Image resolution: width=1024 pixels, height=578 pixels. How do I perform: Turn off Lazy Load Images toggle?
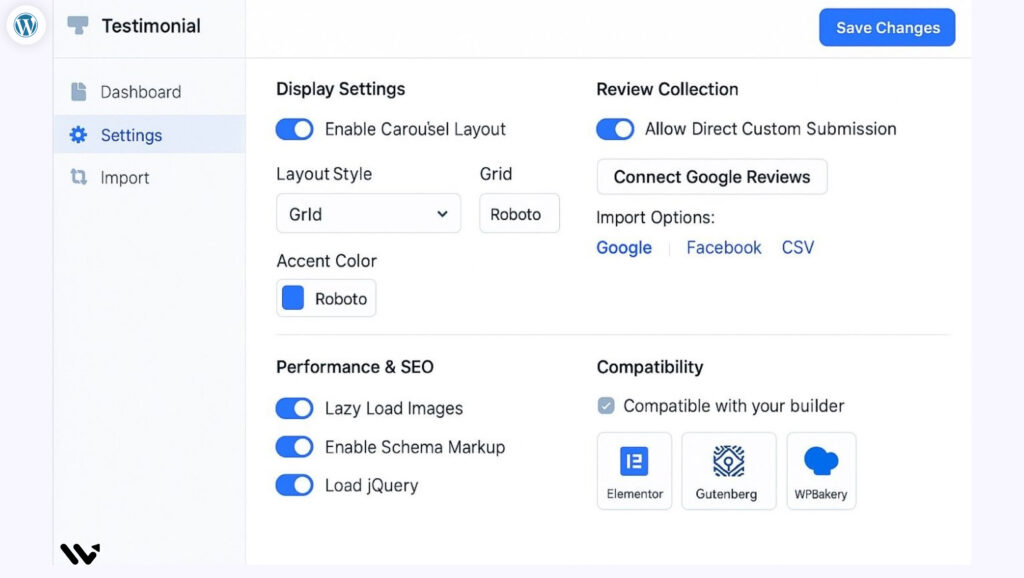click(295, 408)
